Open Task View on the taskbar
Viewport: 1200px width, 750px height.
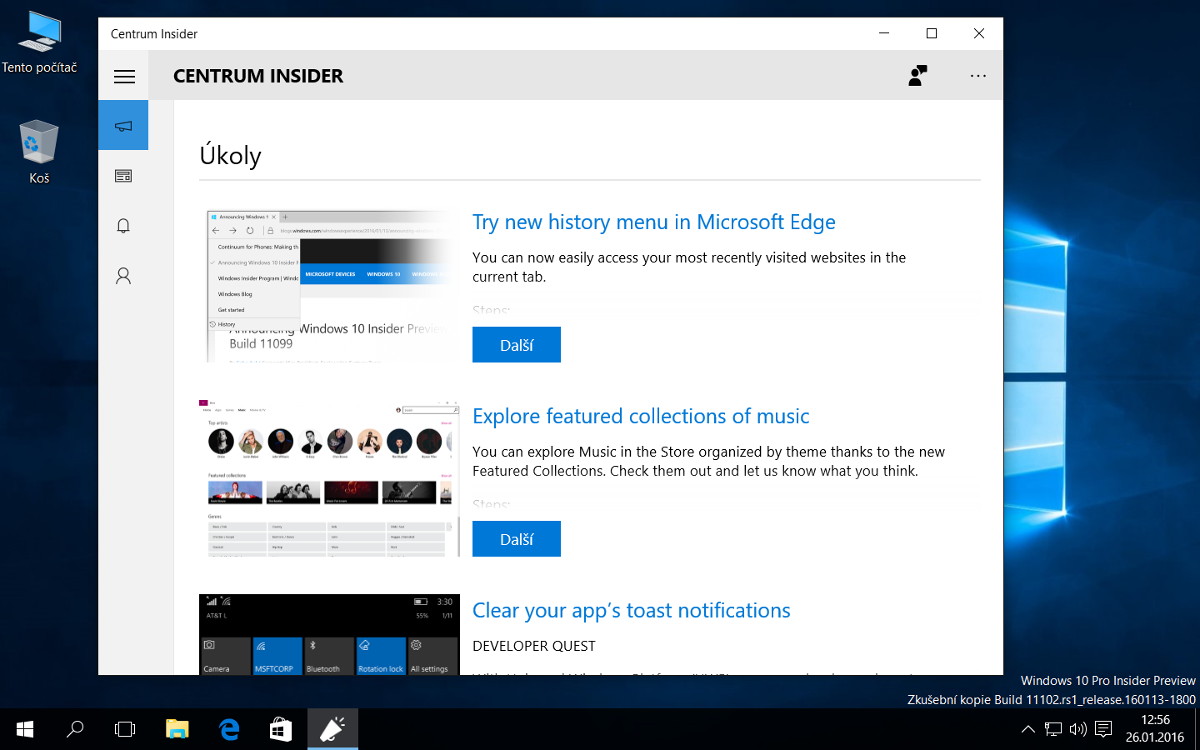[125, 729]
